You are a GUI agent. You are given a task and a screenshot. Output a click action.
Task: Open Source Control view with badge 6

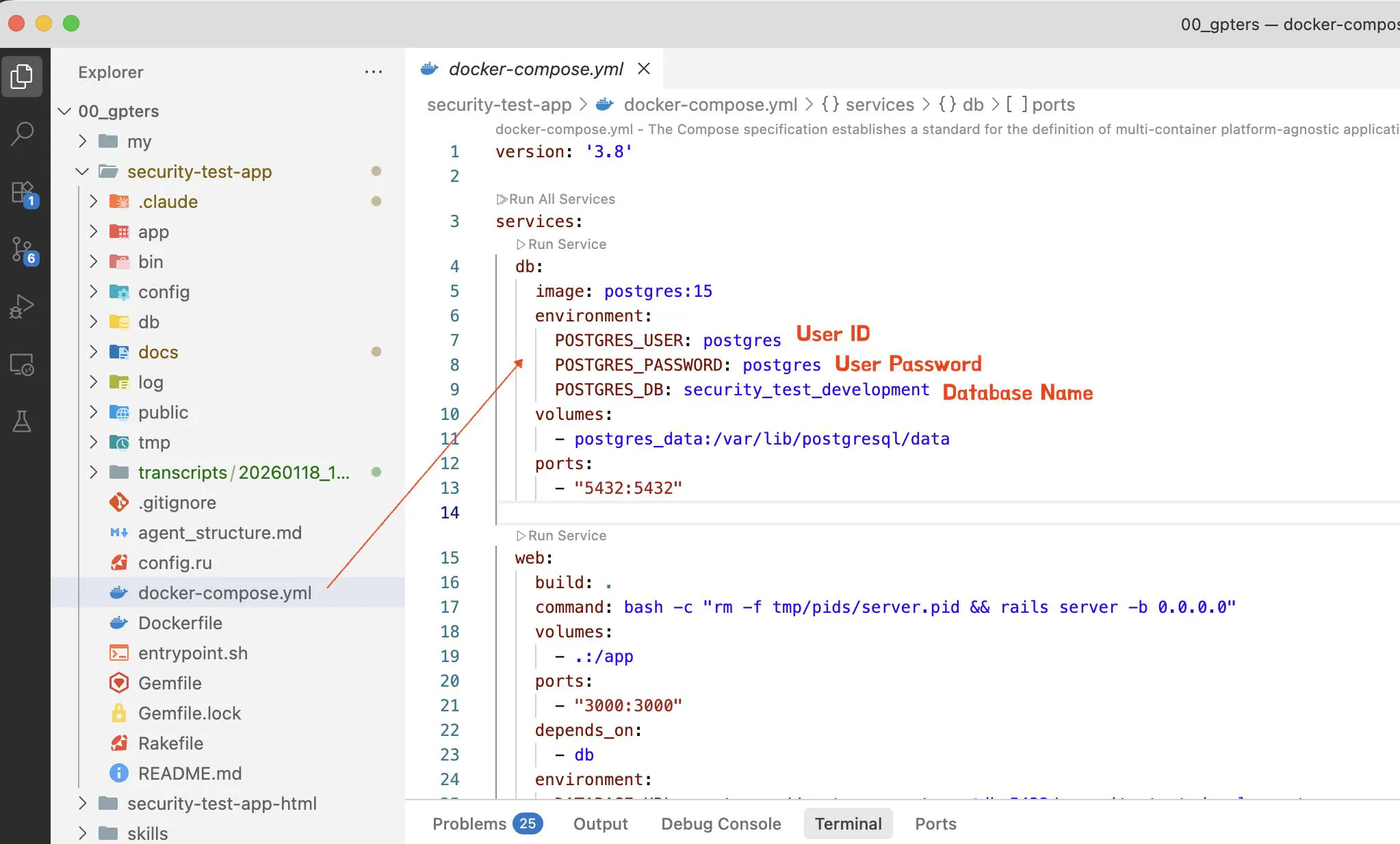point(23,250)
